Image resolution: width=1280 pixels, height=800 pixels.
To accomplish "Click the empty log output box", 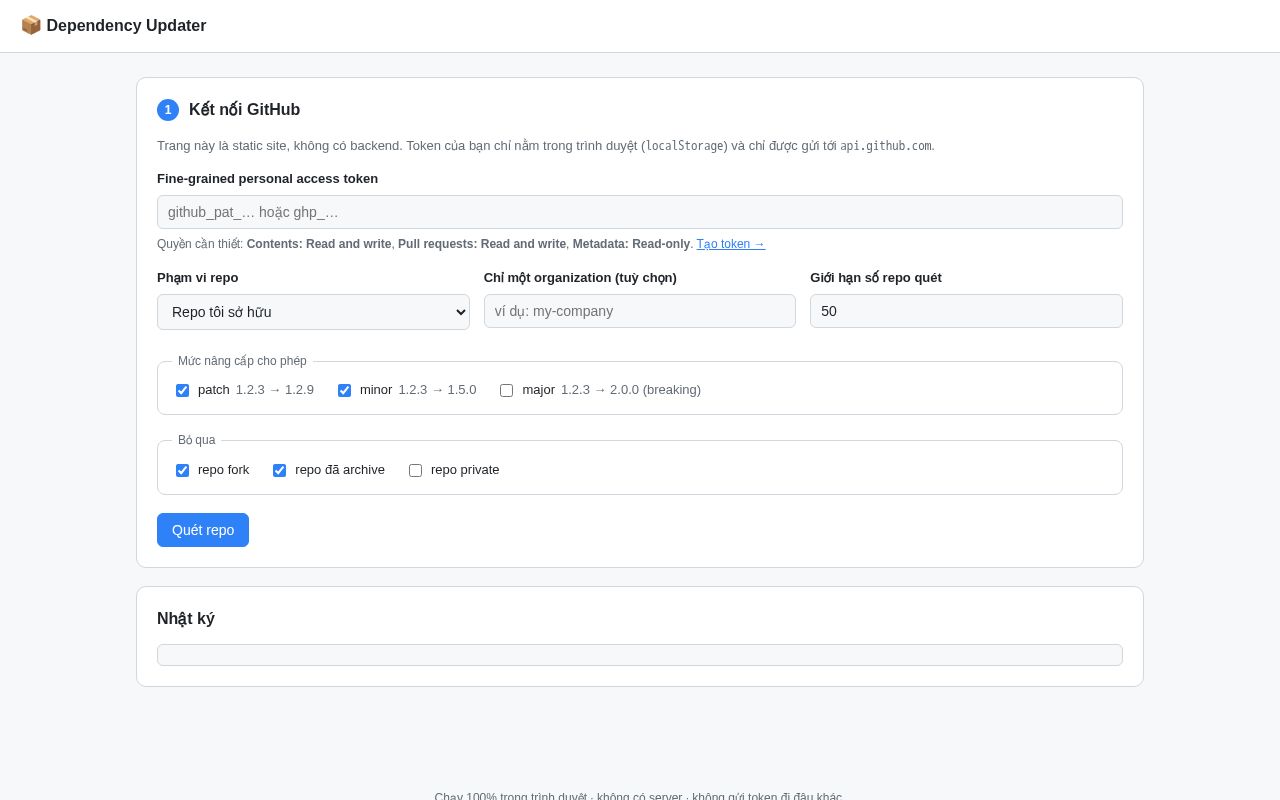I will pos(640,655).
